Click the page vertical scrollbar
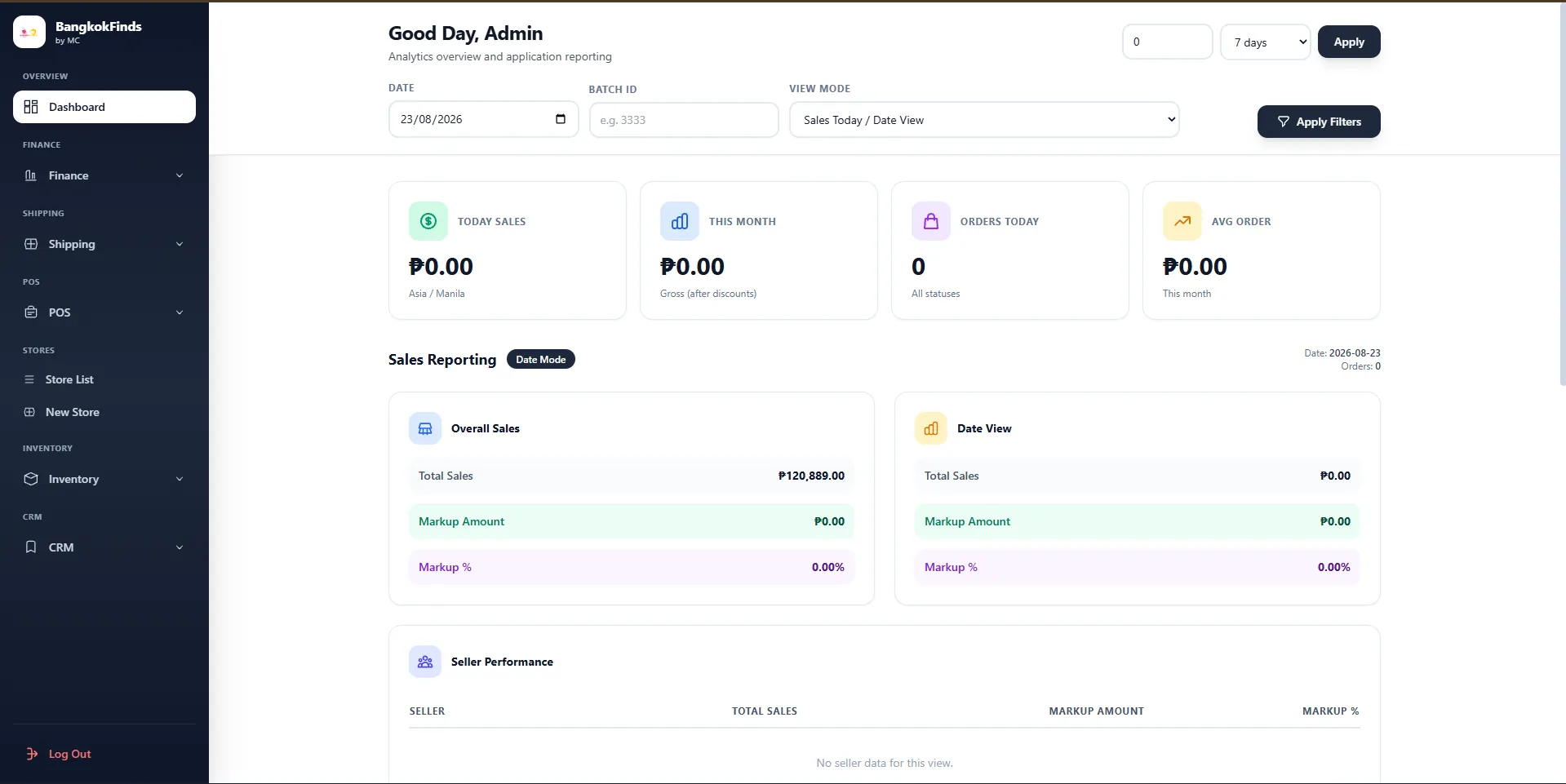This screenshot has height=784, width=1566. coord(1561,194)
